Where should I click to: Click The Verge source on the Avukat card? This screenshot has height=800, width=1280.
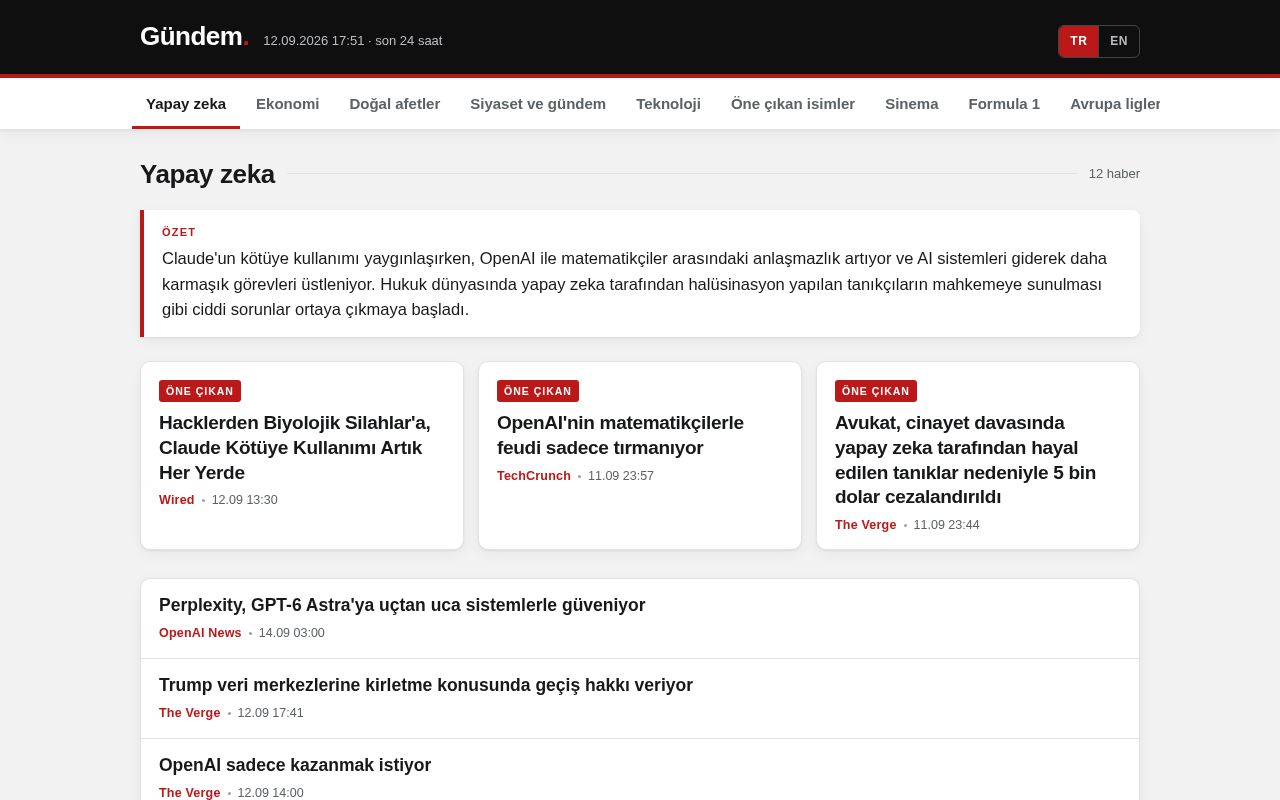coord(866,525)
